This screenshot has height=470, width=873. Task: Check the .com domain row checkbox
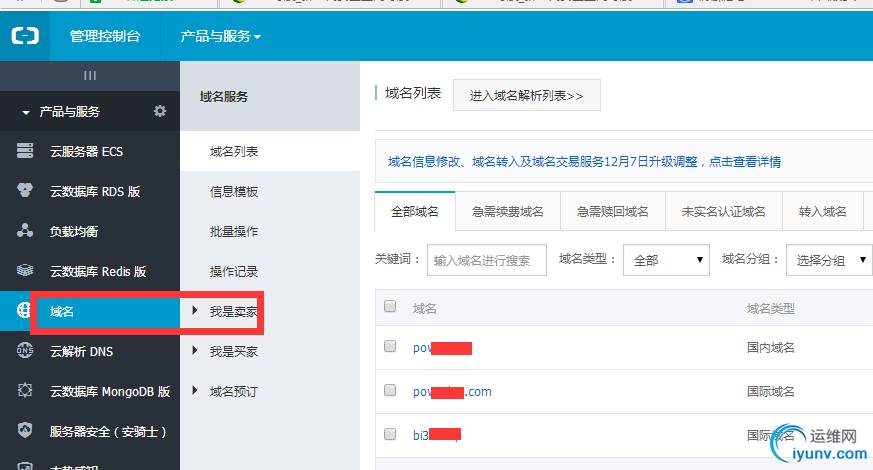(390, 390)
